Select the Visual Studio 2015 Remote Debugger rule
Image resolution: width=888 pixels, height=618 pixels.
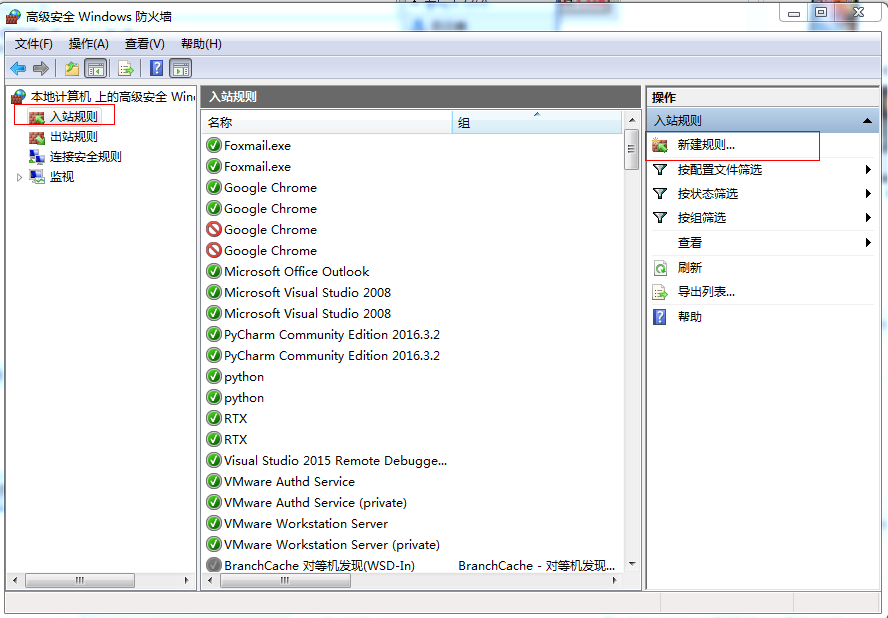click(x=335, y=461)
